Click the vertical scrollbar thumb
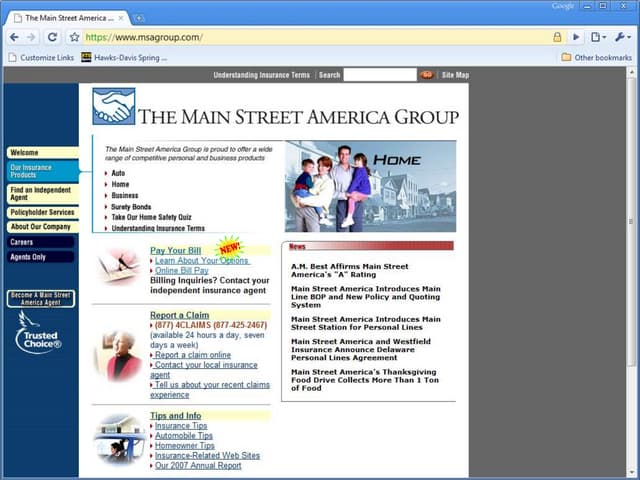The image size is (640, 480). [631, 222]
